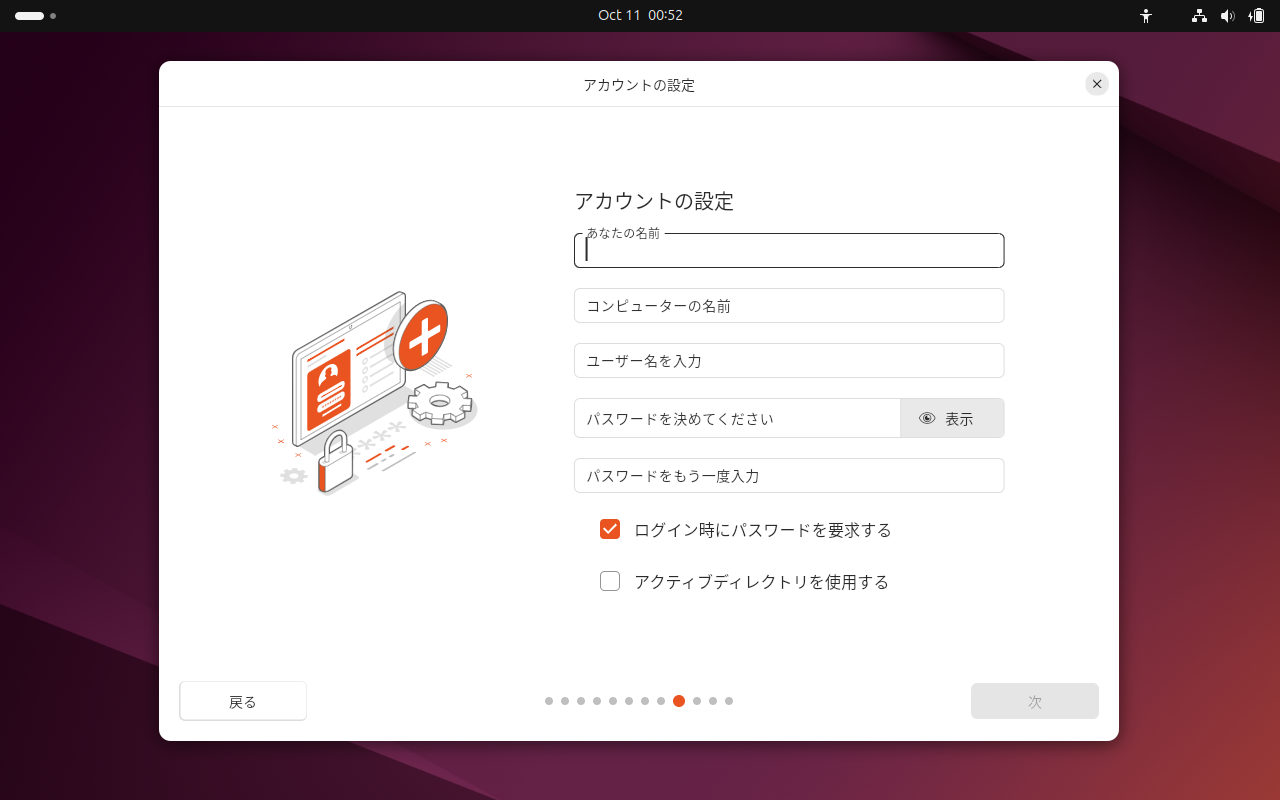
Task: Click the orange current-step dot indicator
Action: pyautogui.click(x=679, y=701)
